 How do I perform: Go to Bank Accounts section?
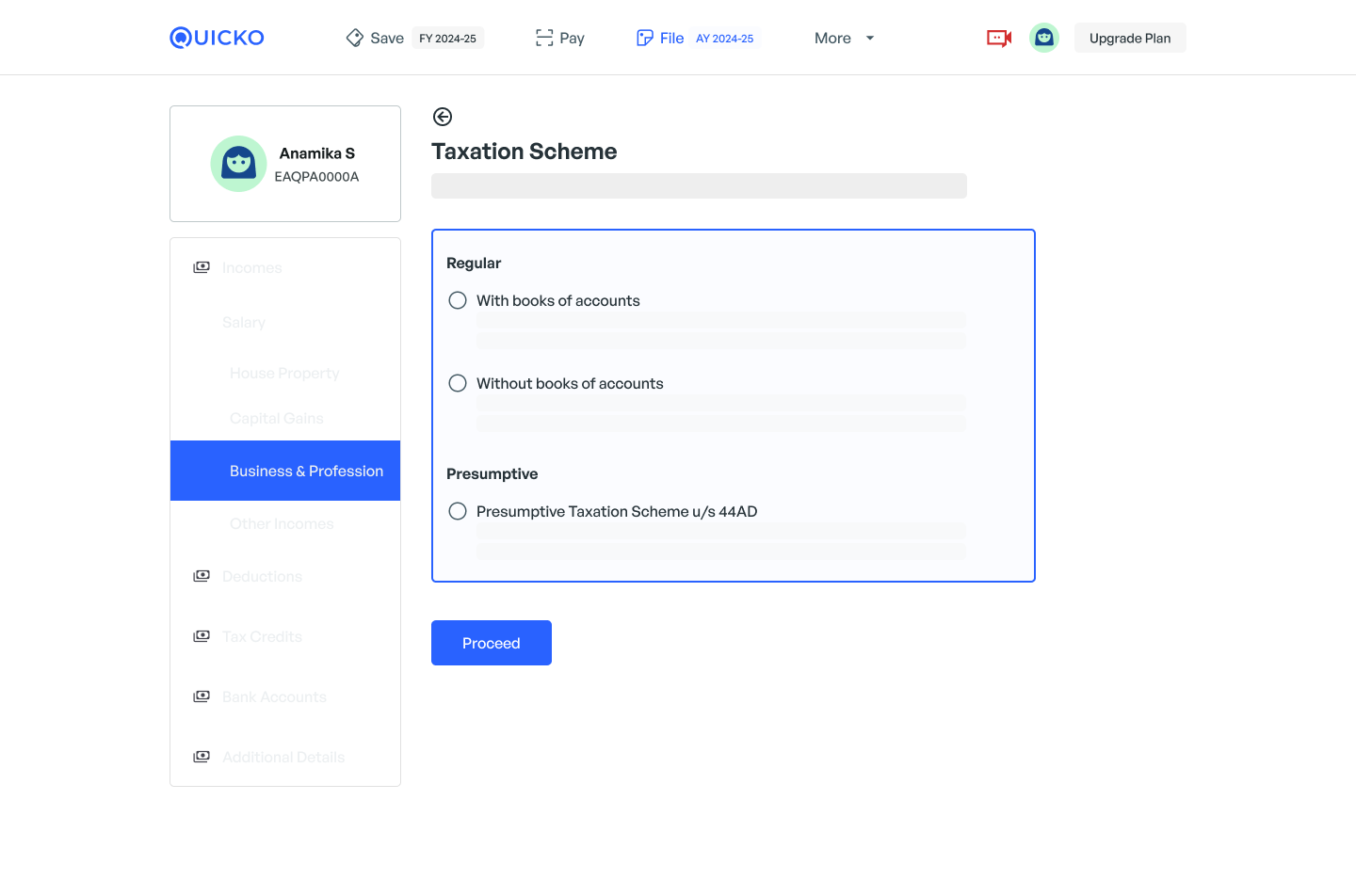click(274, 696)
